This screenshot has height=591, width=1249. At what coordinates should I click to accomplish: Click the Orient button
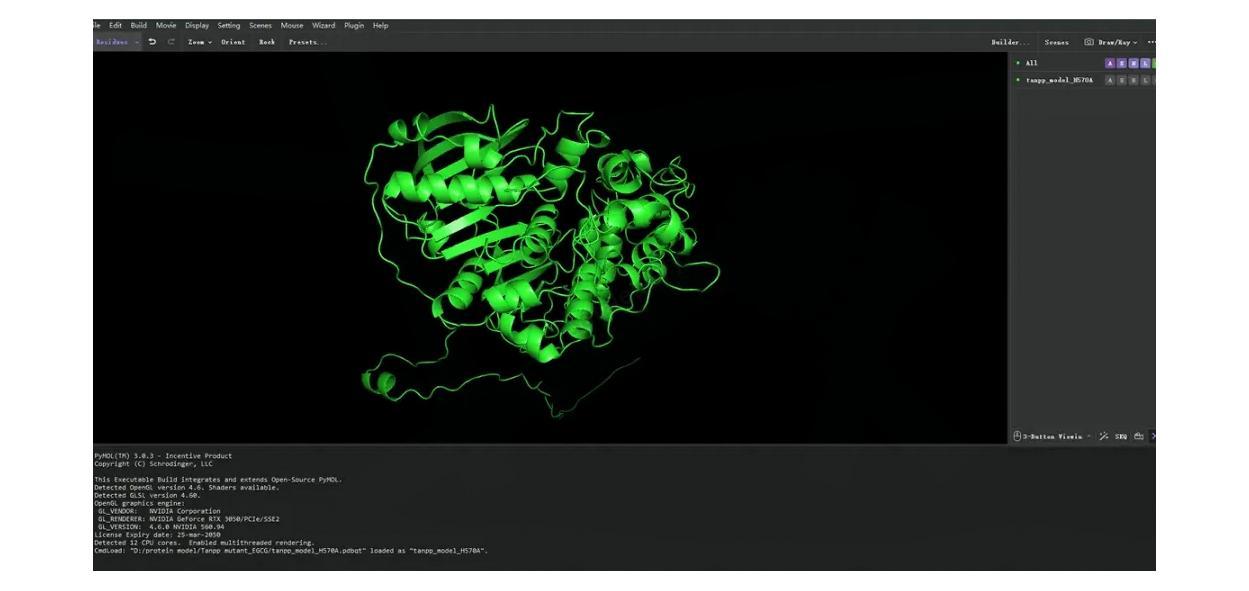233,42
